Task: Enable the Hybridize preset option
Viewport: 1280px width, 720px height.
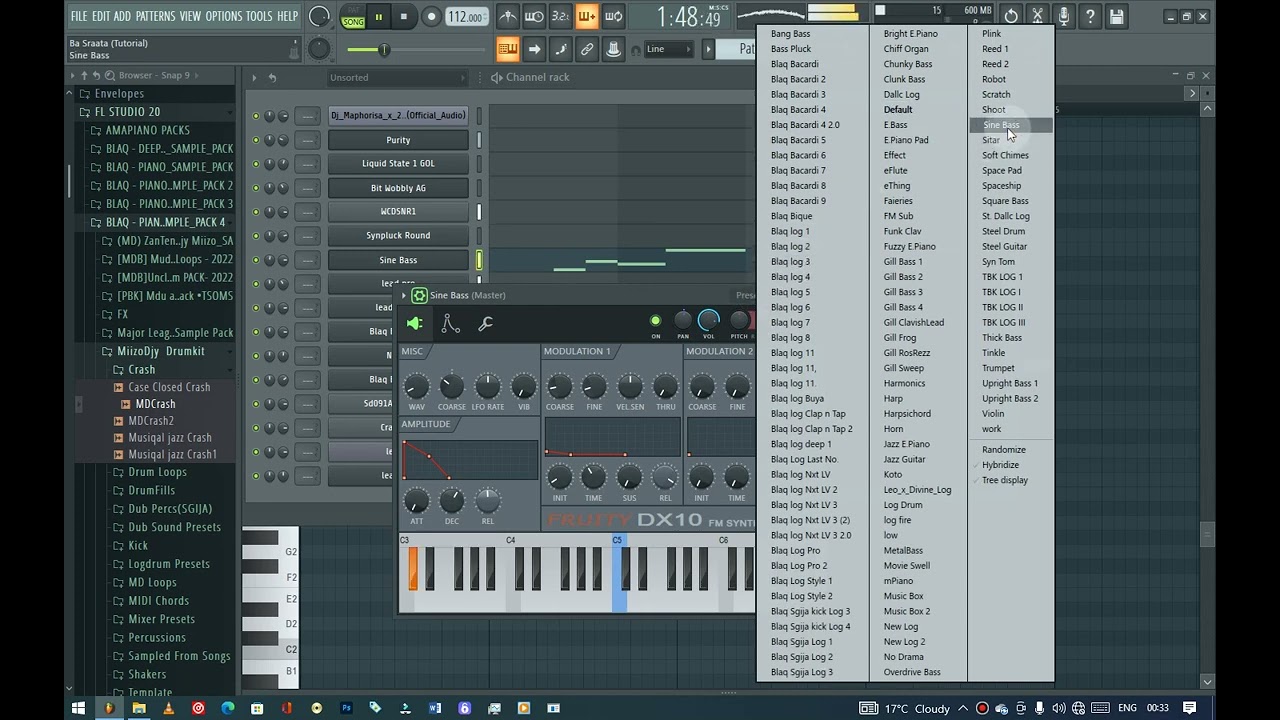Action: pos(1000,465)
